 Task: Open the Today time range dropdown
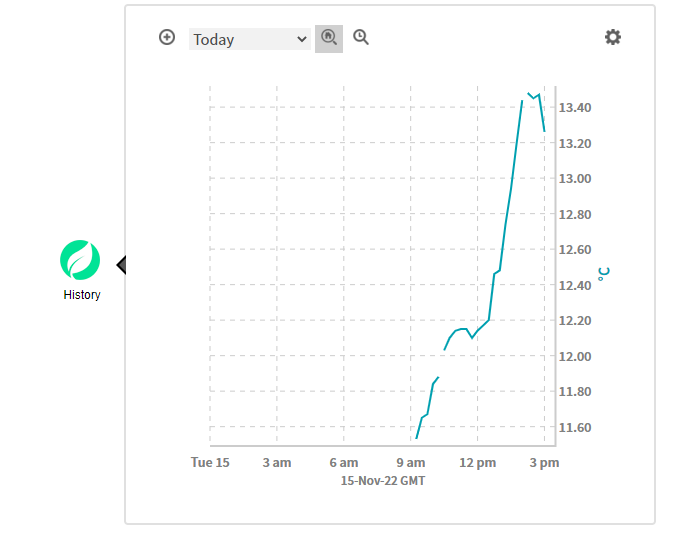250,39
